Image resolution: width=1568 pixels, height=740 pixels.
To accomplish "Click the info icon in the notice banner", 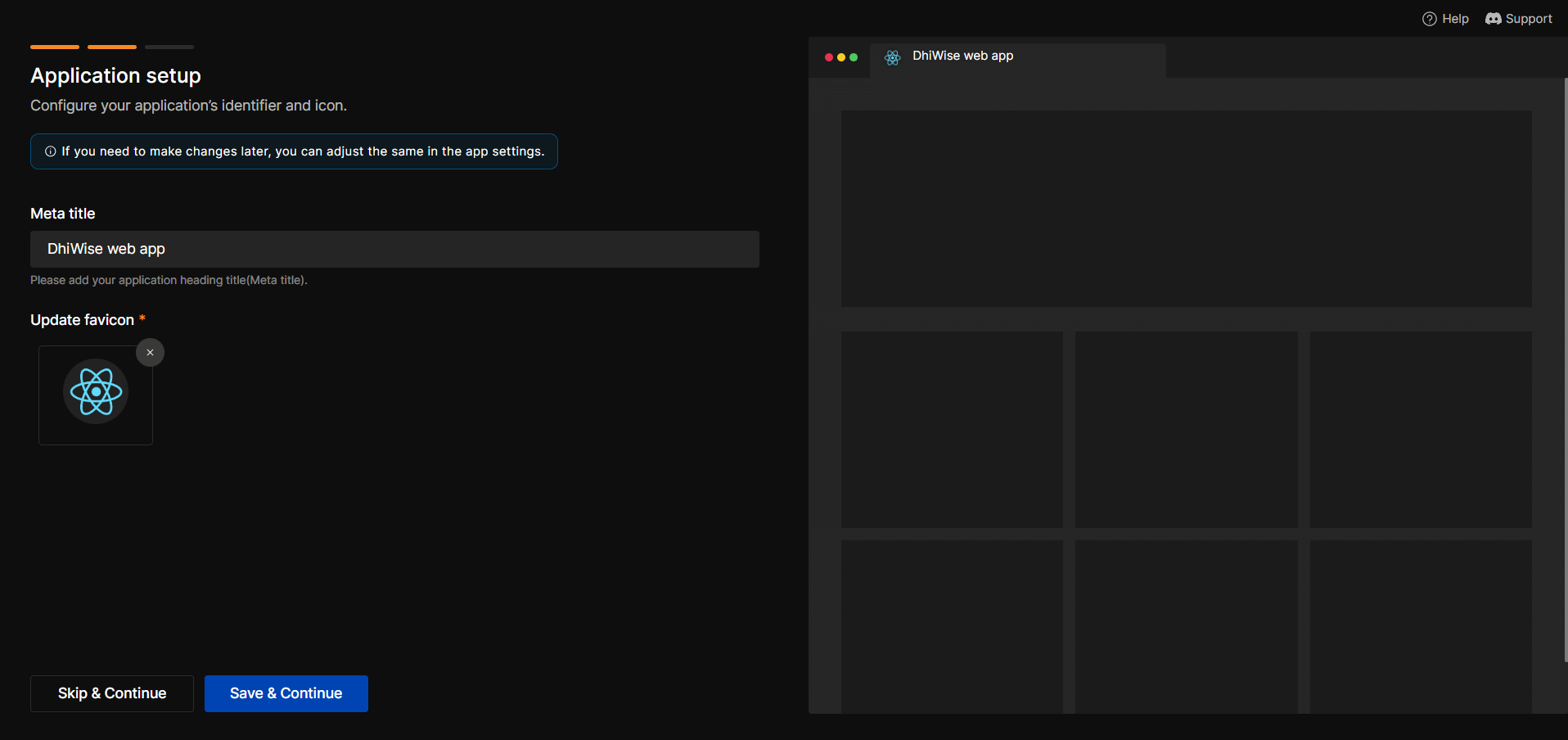I will tap(50, 151).
